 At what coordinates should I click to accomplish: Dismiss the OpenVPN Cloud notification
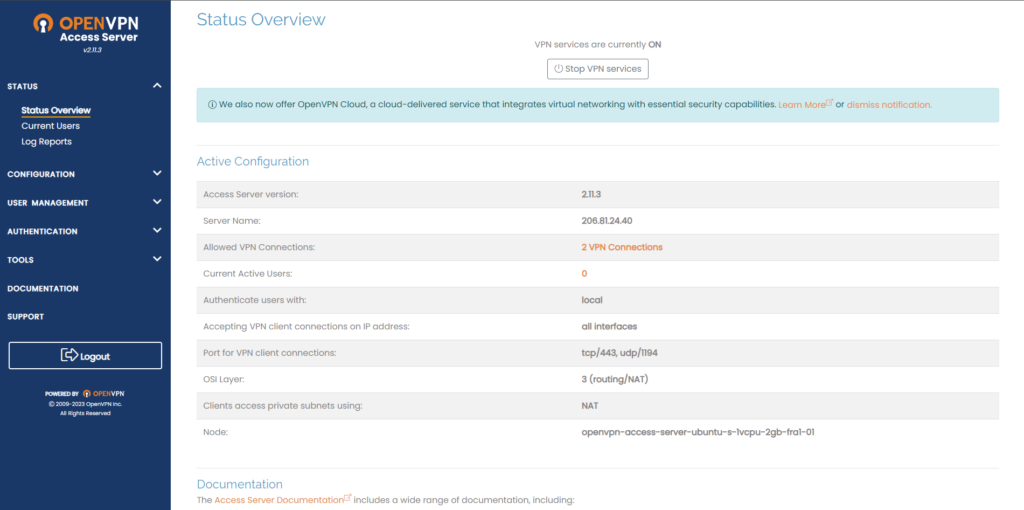[x=889, y=105]
